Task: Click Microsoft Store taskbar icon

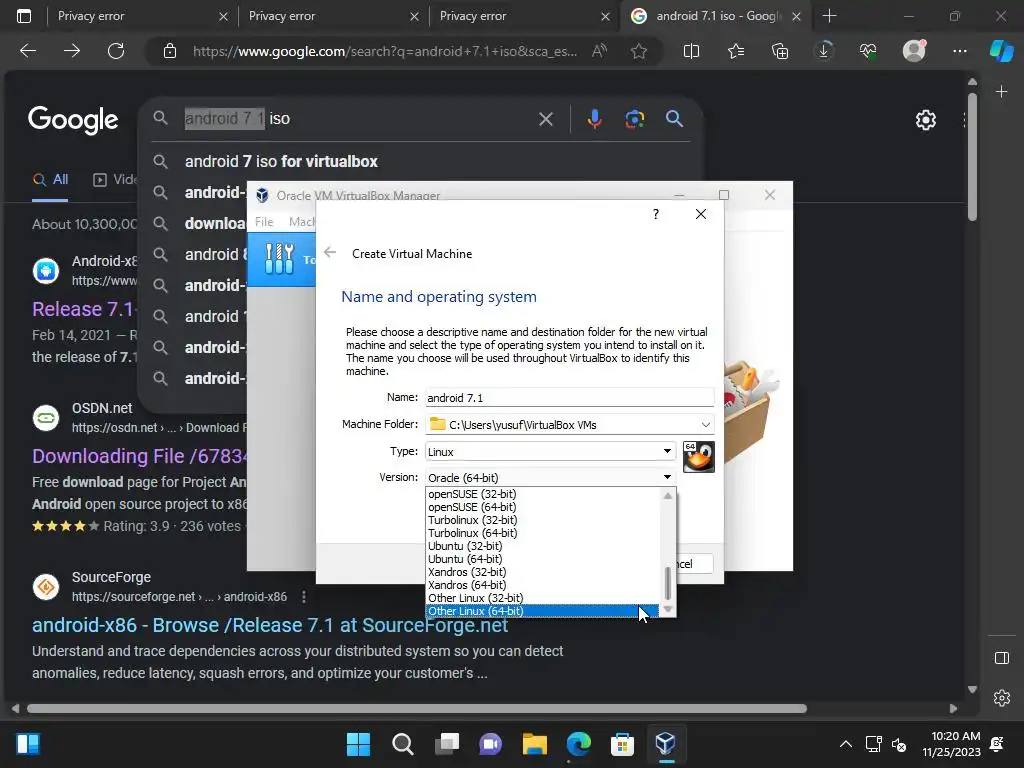Action: 622,744
